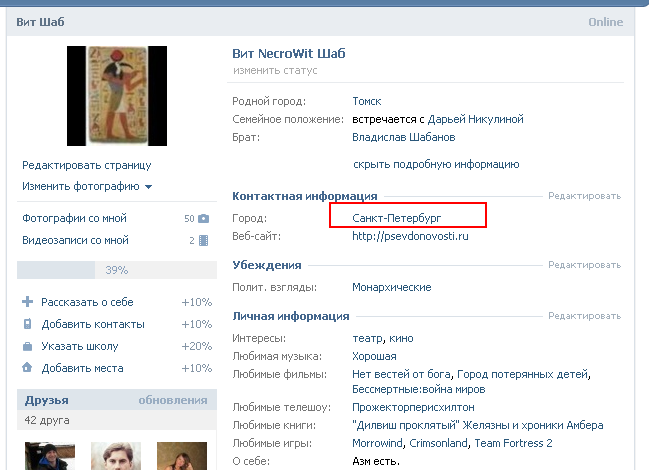Image resolution: width=649 pixels, height=470 pixels.
Task: Click hometown link Томск
Action: (x=367, y=101)
